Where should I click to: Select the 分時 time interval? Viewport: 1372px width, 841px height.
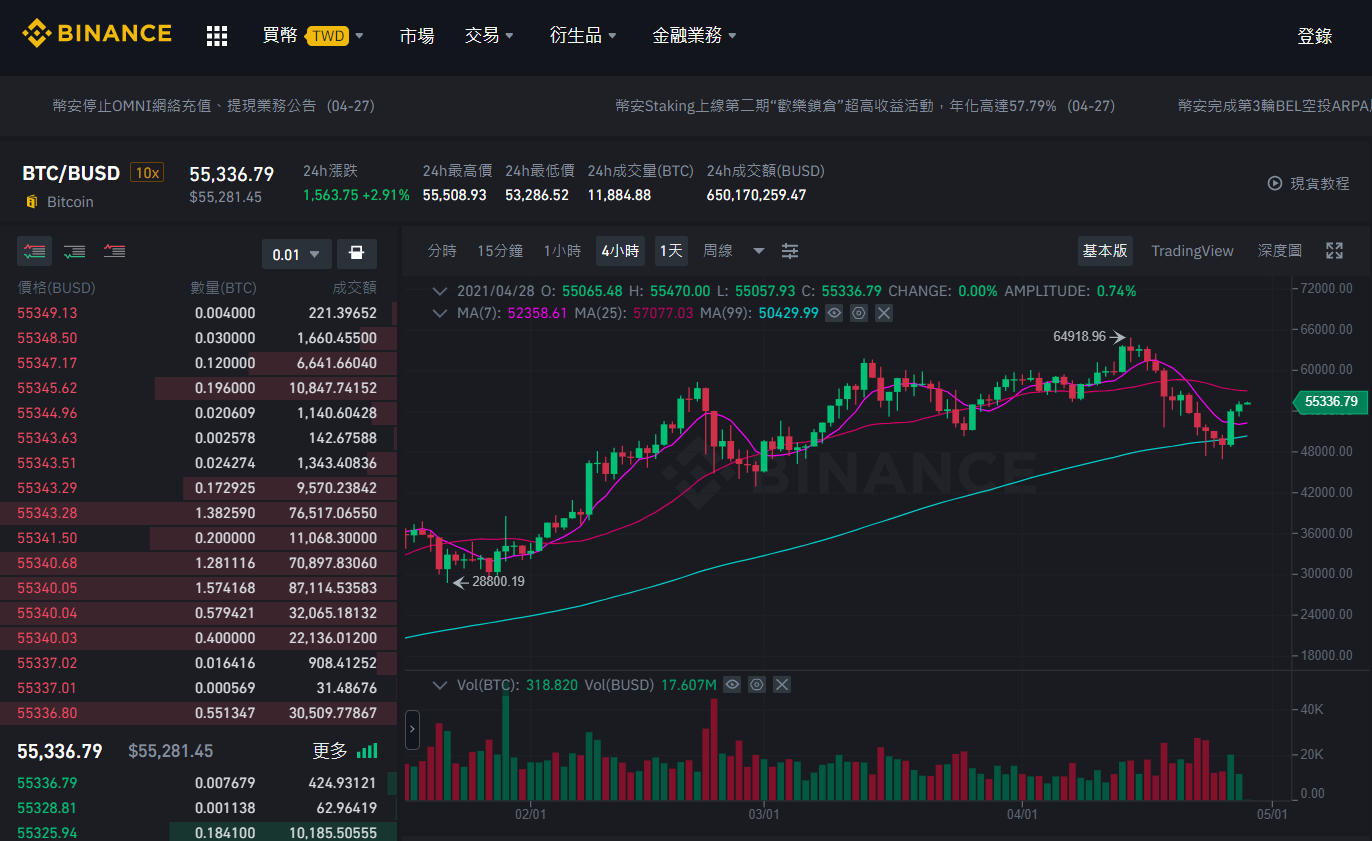tap(442, 251)
